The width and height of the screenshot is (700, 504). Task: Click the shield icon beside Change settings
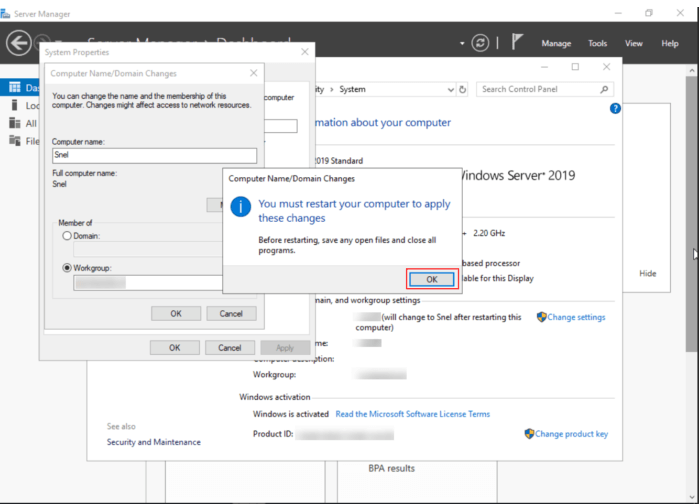tap(542, 317)
